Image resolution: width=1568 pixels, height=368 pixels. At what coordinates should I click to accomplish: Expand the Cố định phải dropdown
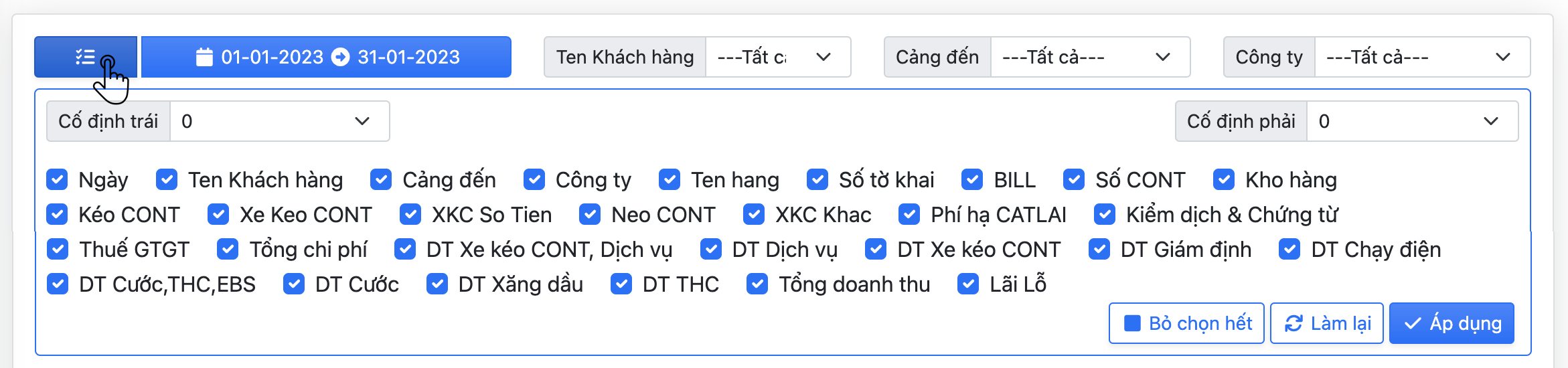point(1411,121)
